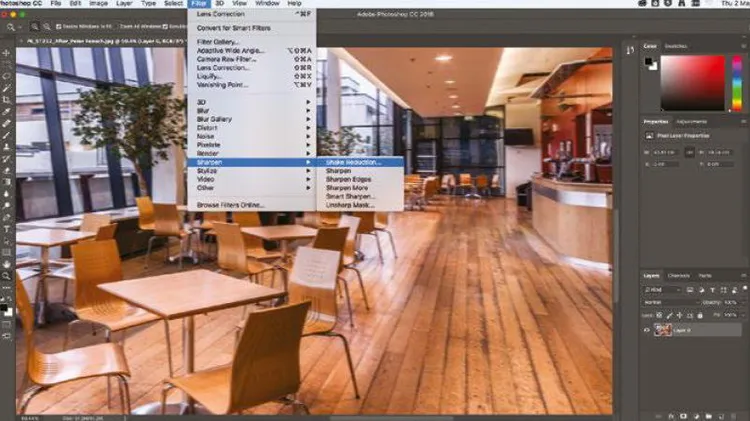Open the Normal blend mode dropdown
The height and width of the screenshot is (421, 750).
[671, 302]
